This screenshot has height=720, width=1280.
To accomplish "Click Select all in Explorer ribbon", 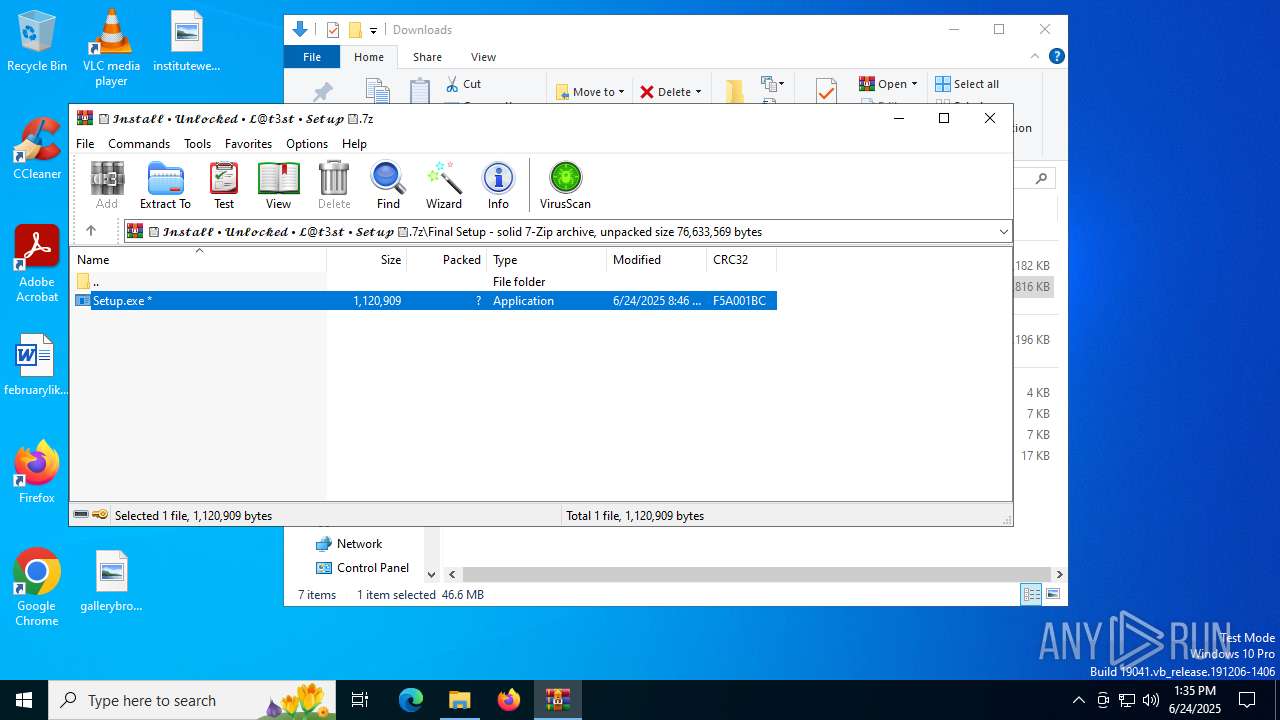I will pyautogui.click(x=966, y=84).
